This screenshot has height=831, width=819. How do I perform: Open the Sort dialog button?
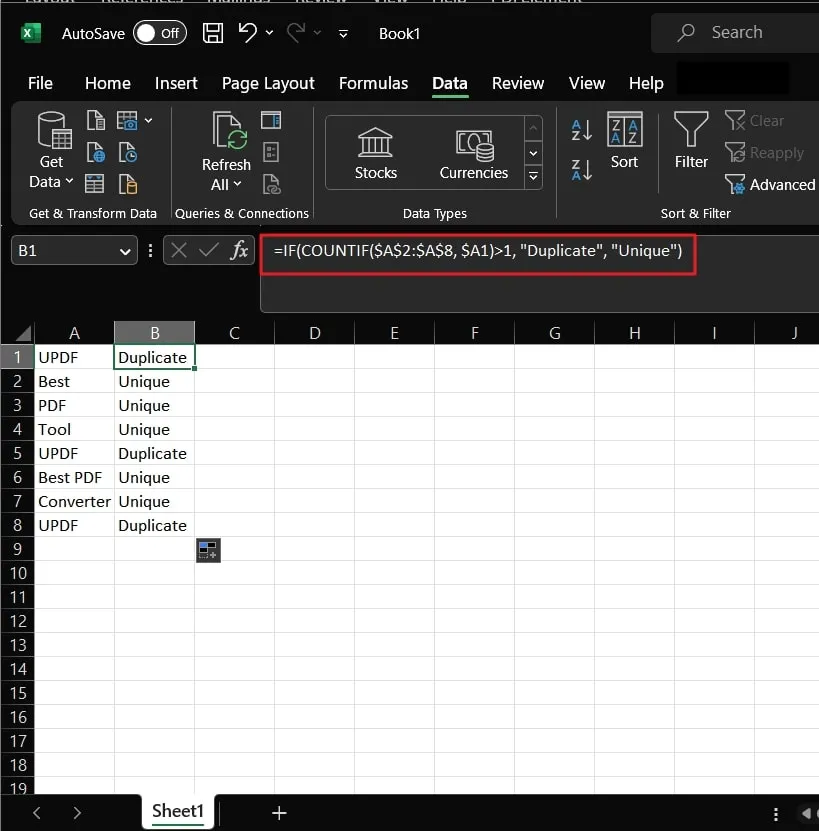coord(624,141)
